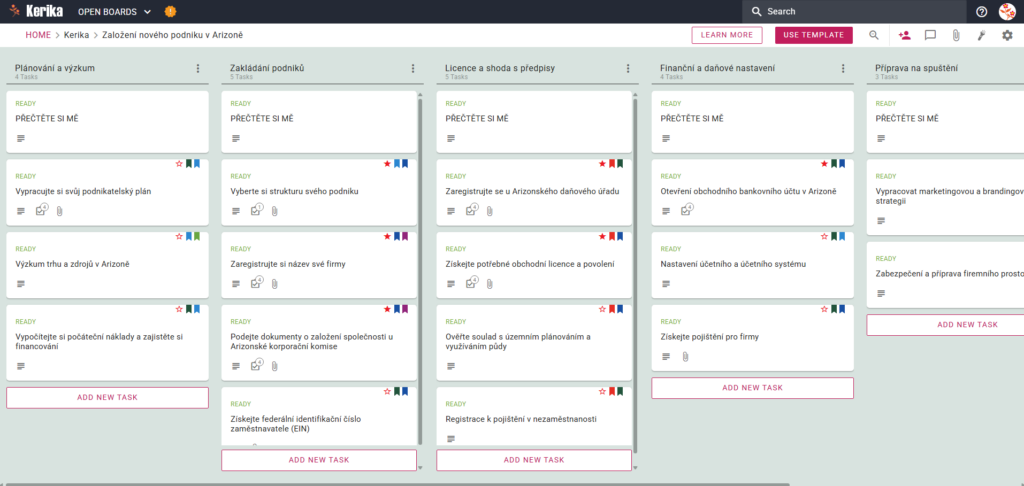Click the orange notification badge icon
The width and height of the screenshot is (1024, 486).
[x=170, y=12]
